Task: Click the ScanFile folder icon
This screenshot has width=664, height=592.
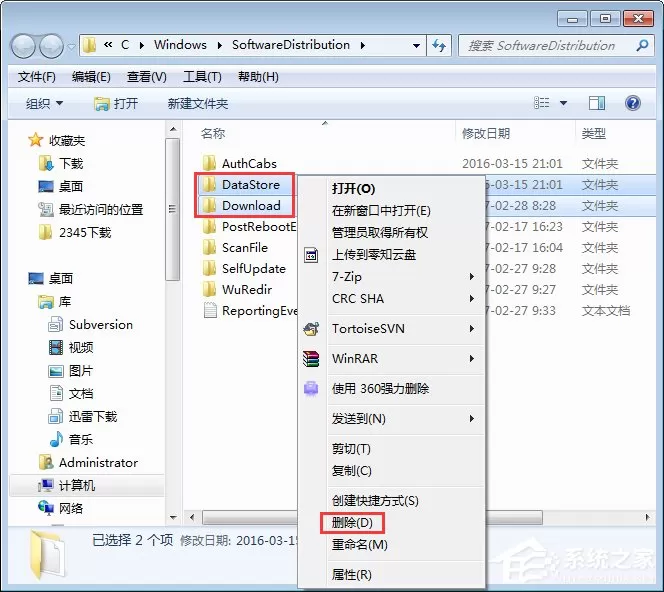Action: [209, 247]
